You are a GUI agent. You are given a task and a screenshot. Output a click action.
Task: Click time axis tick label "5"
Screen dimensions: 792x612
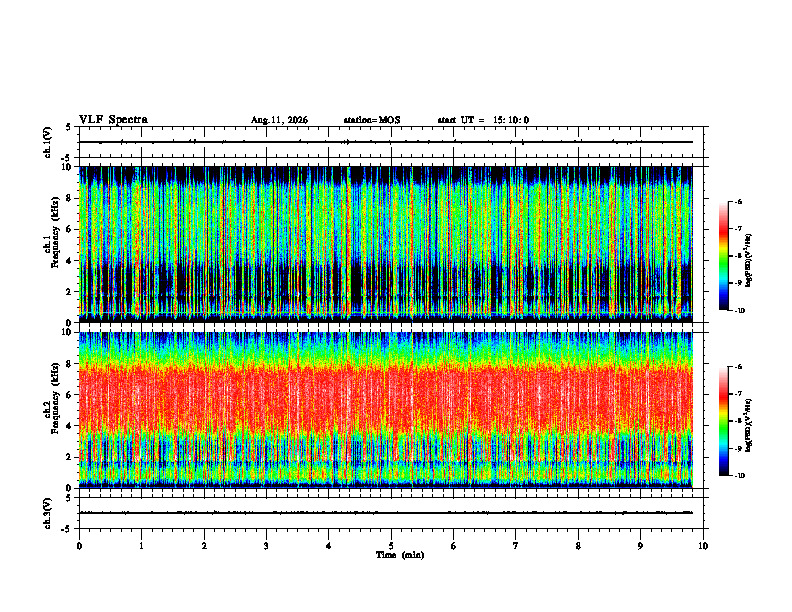tap(391, 546)
